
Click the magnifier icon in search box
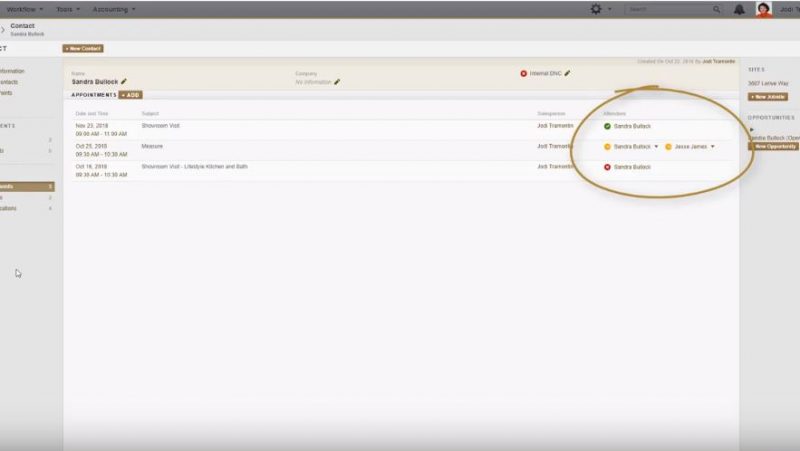point(716,9)
